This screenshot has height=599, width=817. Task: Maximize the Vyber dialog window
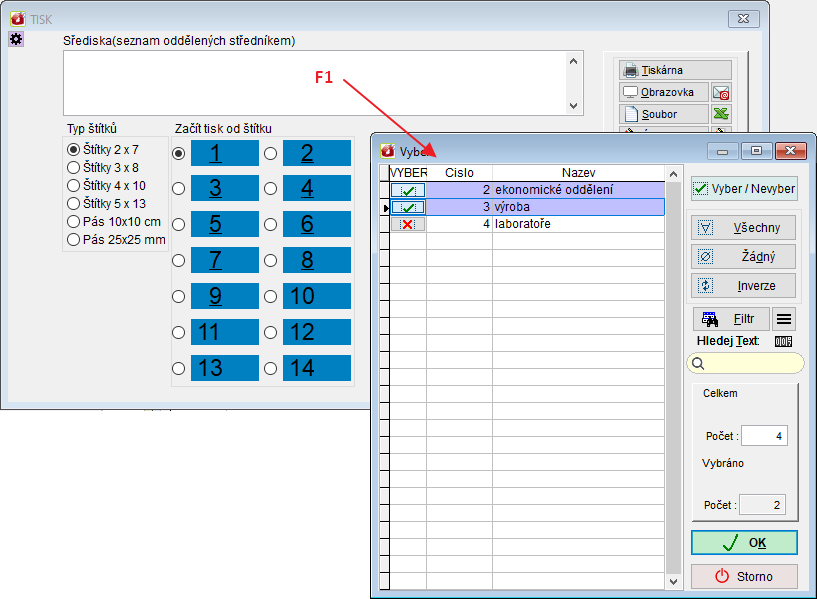[x=756, y=151]
